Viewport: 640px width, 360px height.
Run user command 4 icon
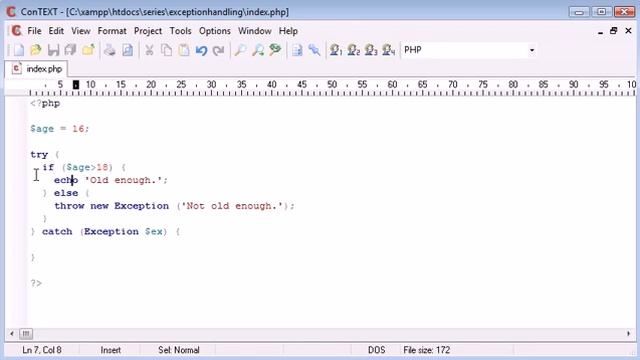point(389,50)
